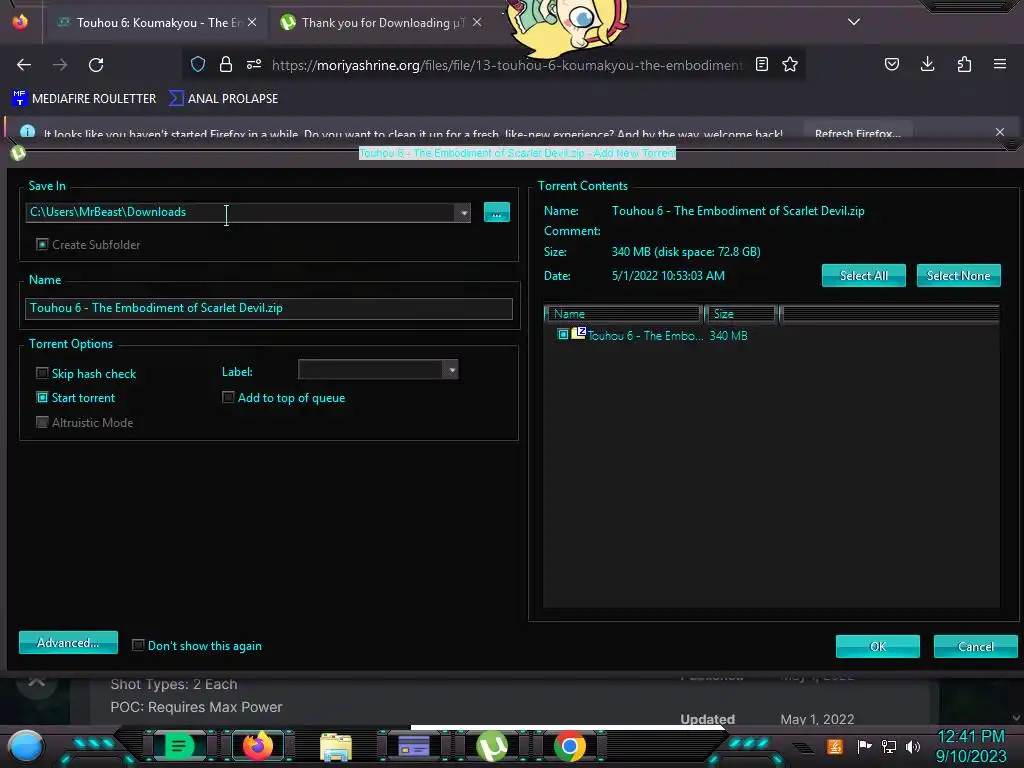
Task: Switch to Thank you for Downloading tab
Action: click(382, 23)
